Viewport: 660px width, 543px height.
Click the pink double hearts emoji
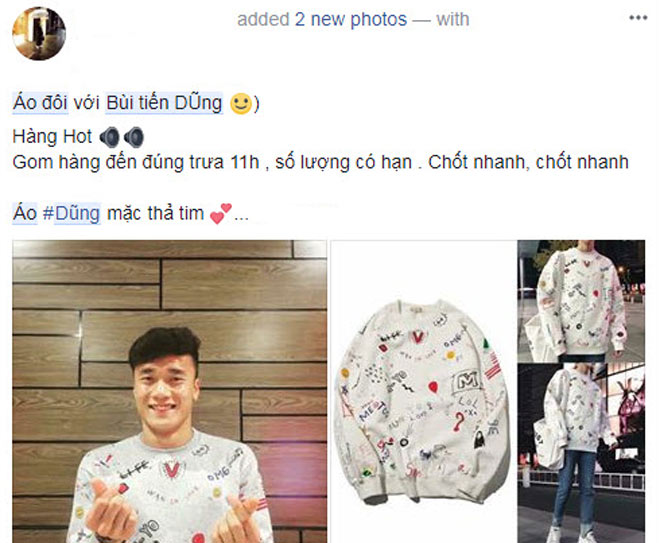coord(221,213)
